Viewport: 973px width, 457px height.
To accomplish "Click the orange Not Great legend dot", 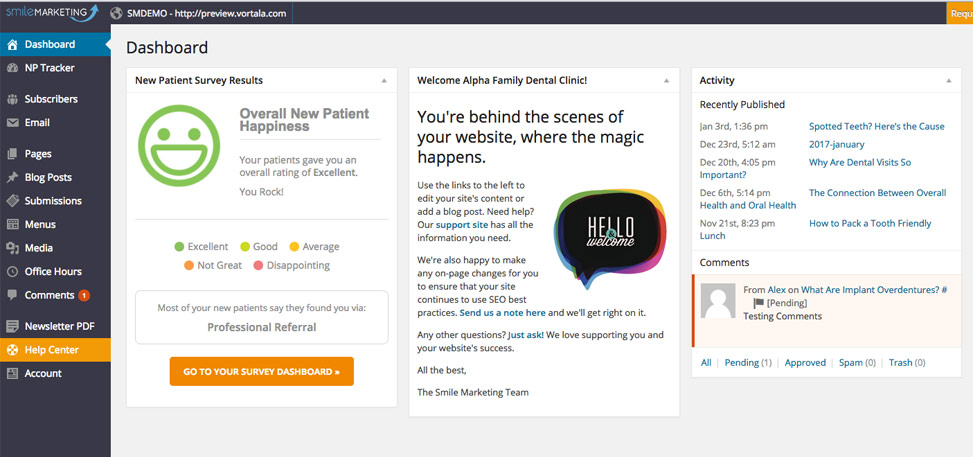I will (189, 266).
